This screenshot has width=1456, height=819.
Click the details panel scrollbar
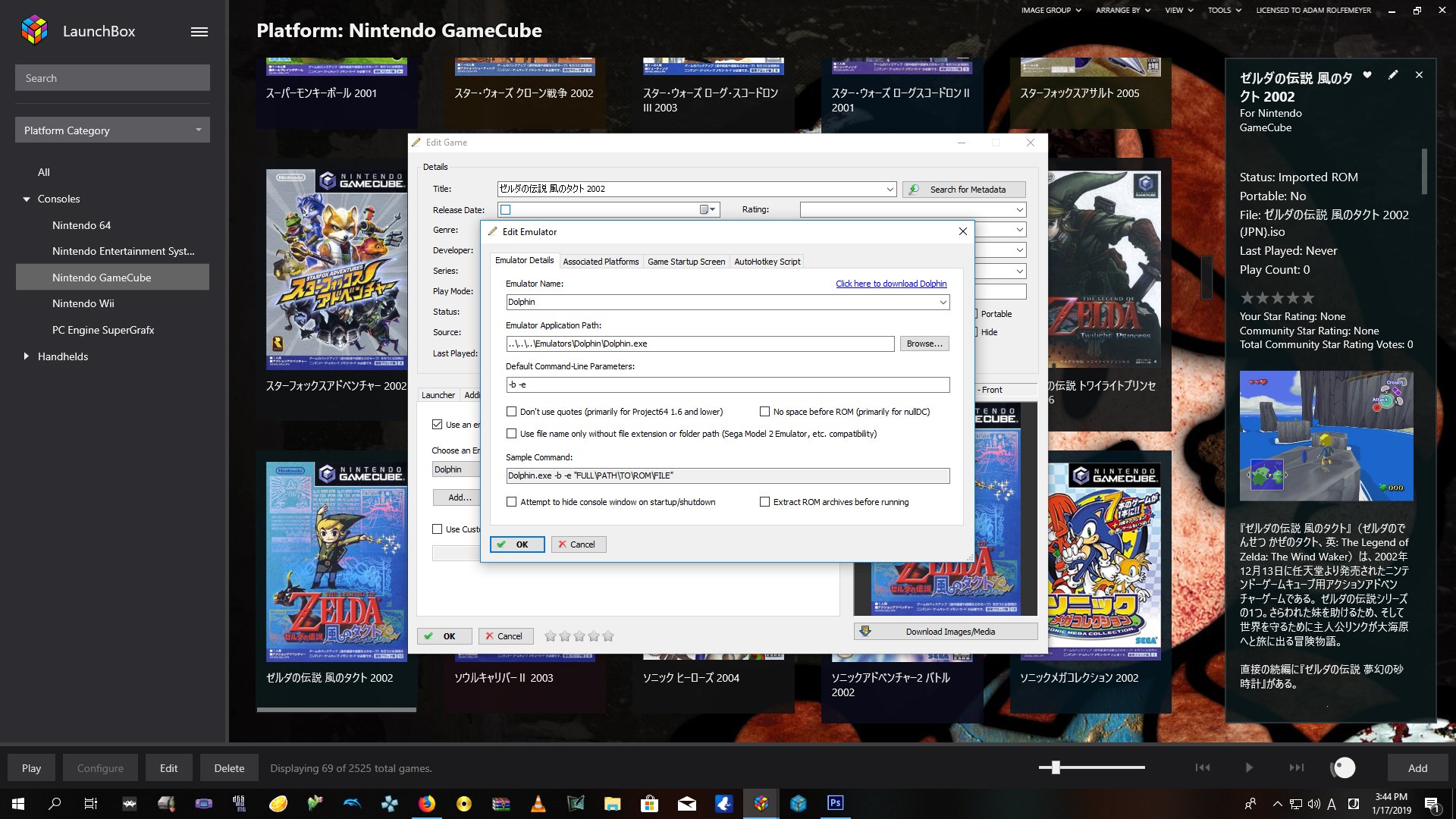tap(1424, 171)
